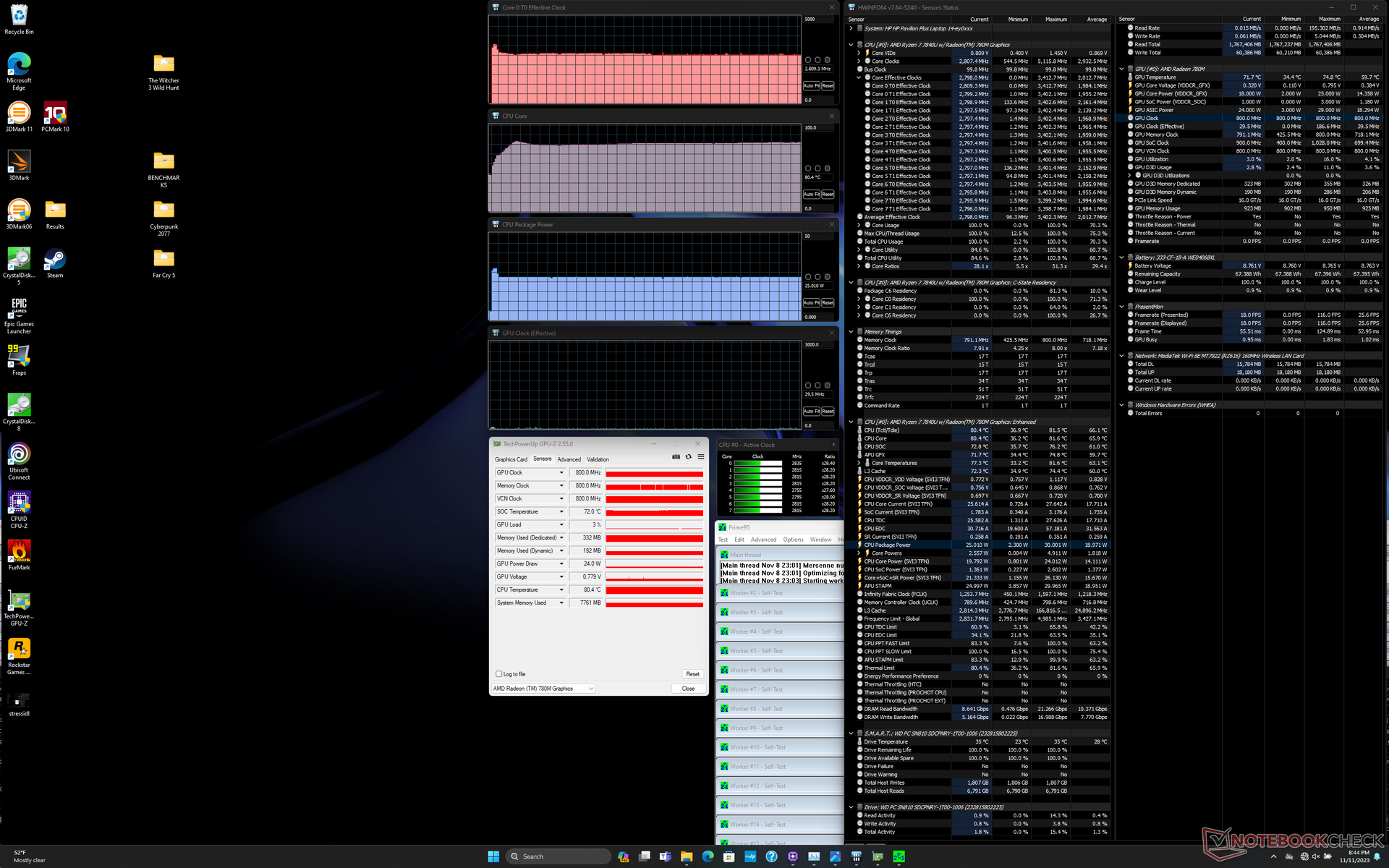Open GPU Clock sensor dropdown
Viewport: 1389px width, 868px height.
click(561, 473)
